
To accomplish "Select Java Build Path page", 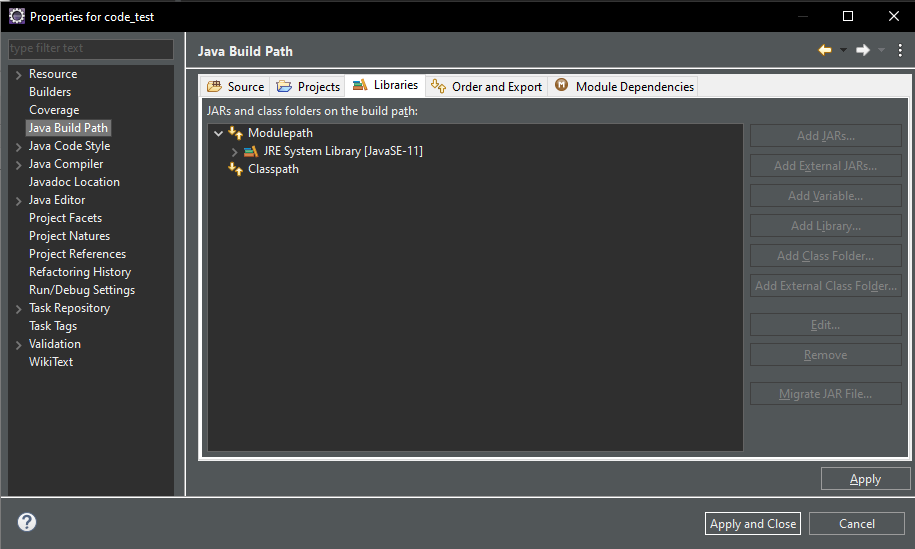I will [68, 128].
